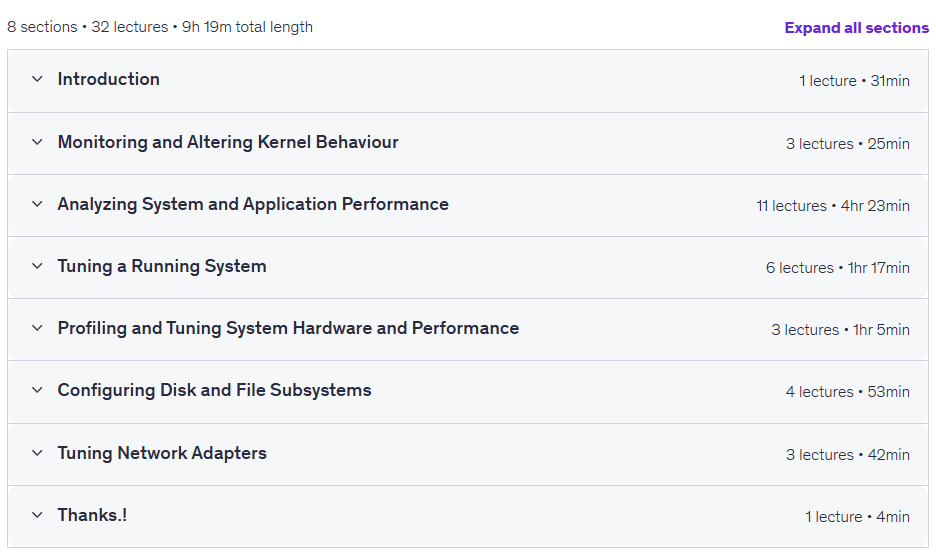Click the '1 lecture • 4min' text
This screenshot has height=556, width=936.
click(857, 517)
